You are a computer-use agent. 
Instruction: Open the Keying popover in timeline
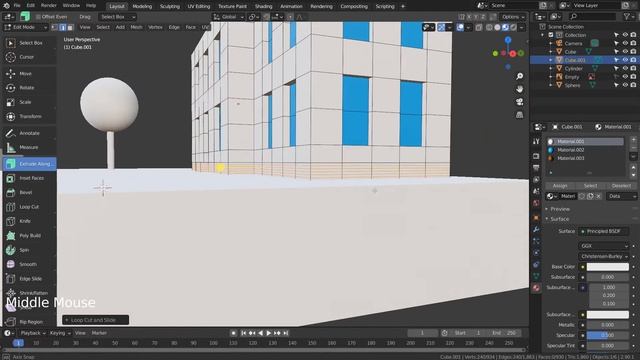tap(60, 333)
